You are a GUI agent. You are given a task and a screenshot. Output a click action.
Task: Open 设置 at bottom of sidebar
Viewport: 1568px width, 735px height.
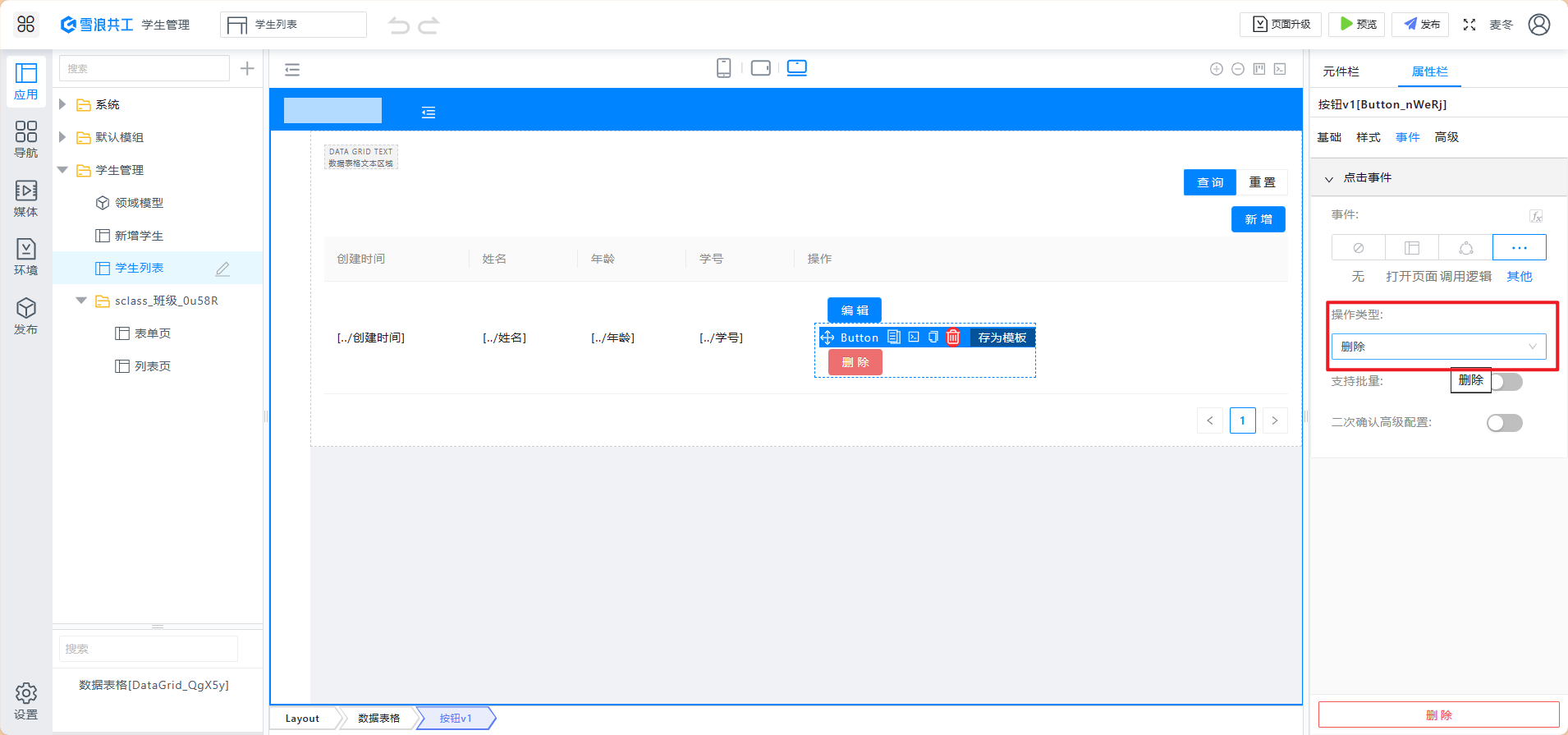point(26,701)
